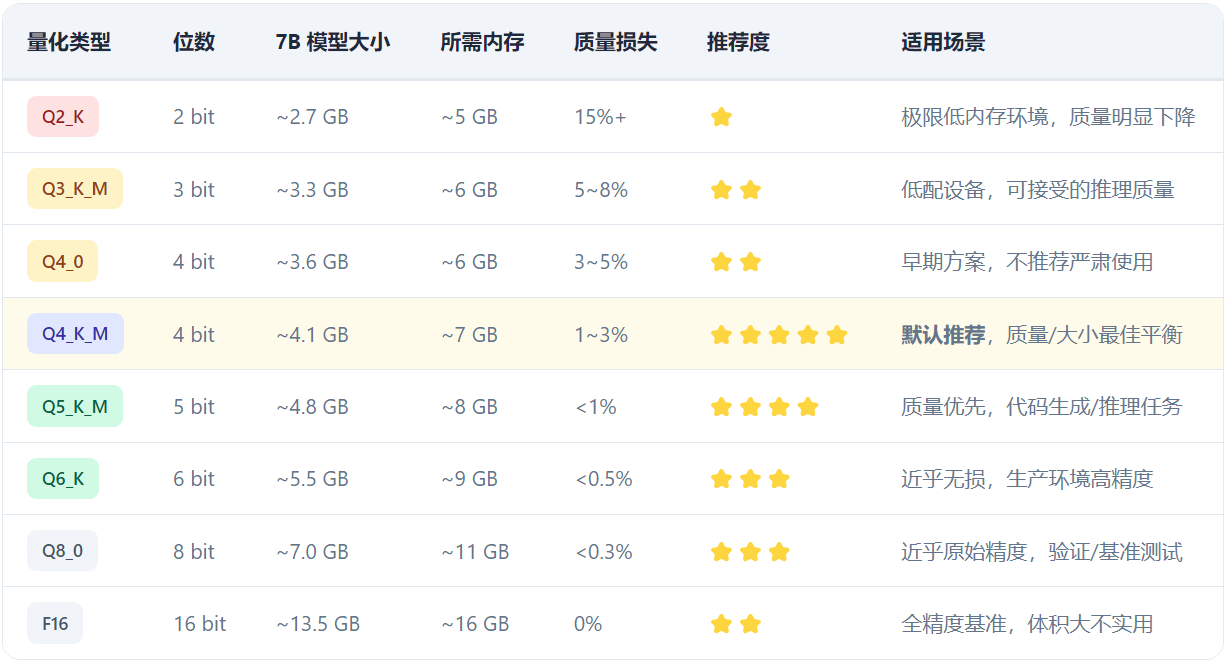Click the first star in the Q4_K_M row

click(721, 335)
